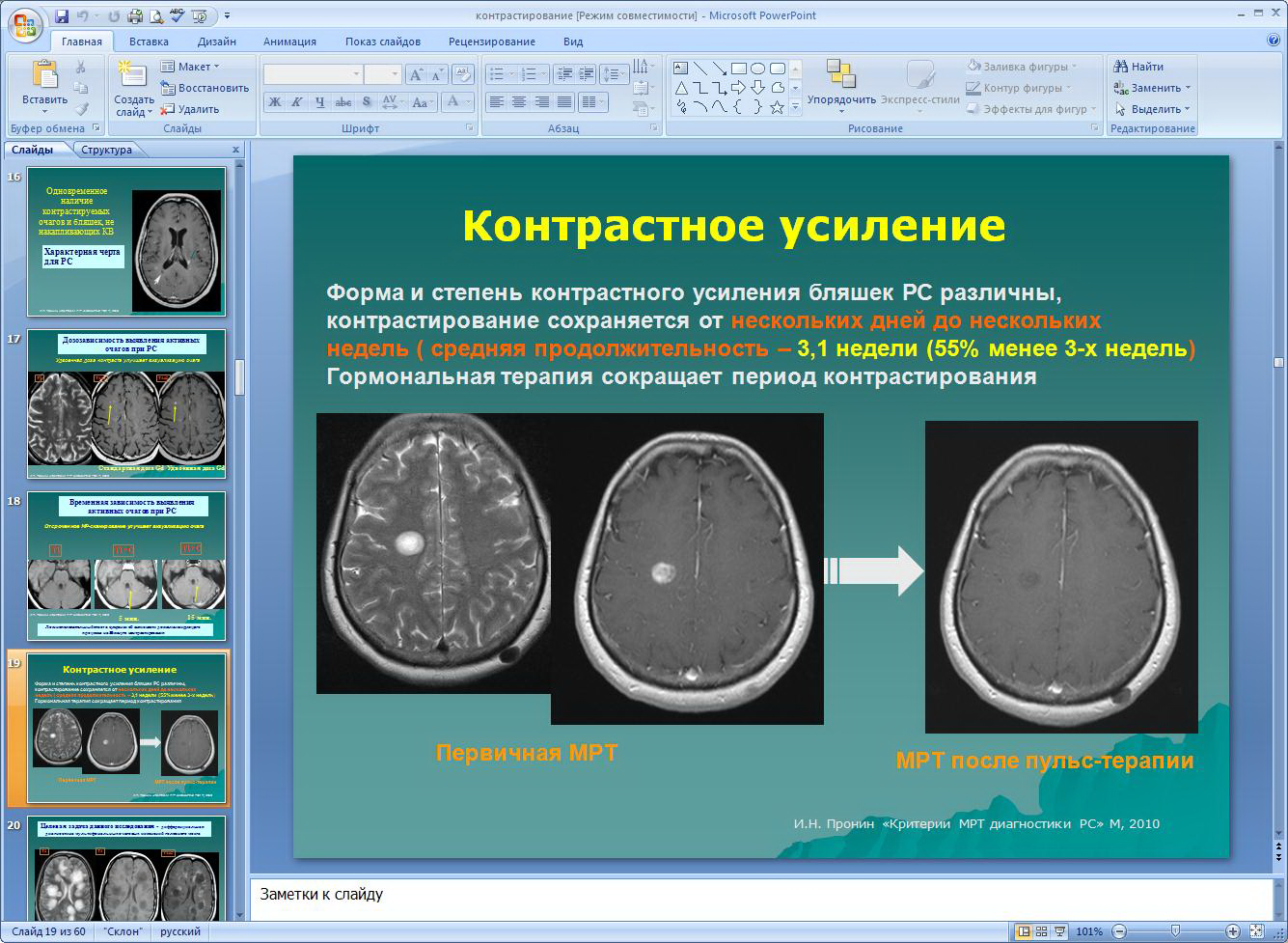Select the Right Arrow block shape
1288x943 pixels.
pyautogui.click(x=738, y=88)
